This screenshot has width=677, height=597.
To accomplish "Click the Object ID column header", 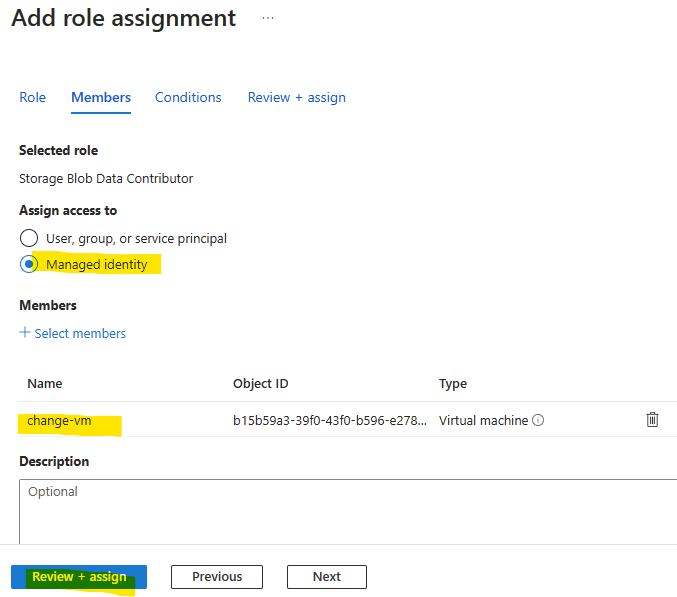I will (260, 383).
